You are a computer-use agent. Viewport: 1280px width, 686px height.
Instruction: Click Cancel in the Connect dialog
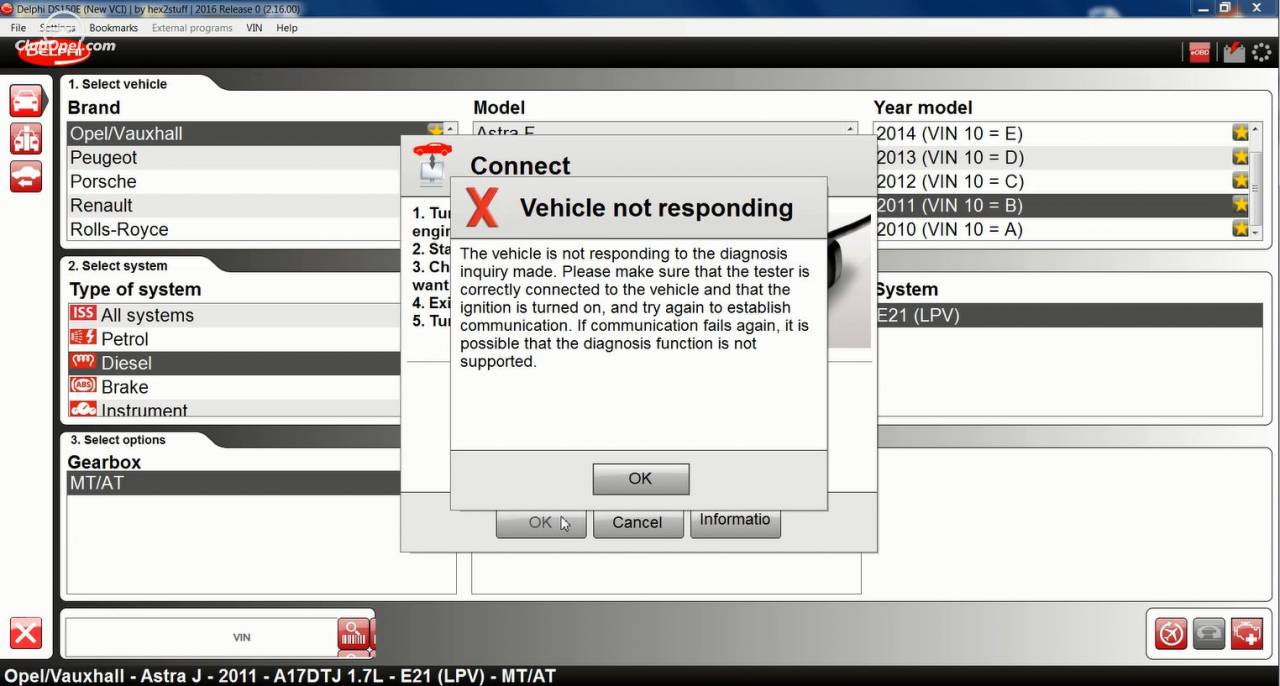637,522
